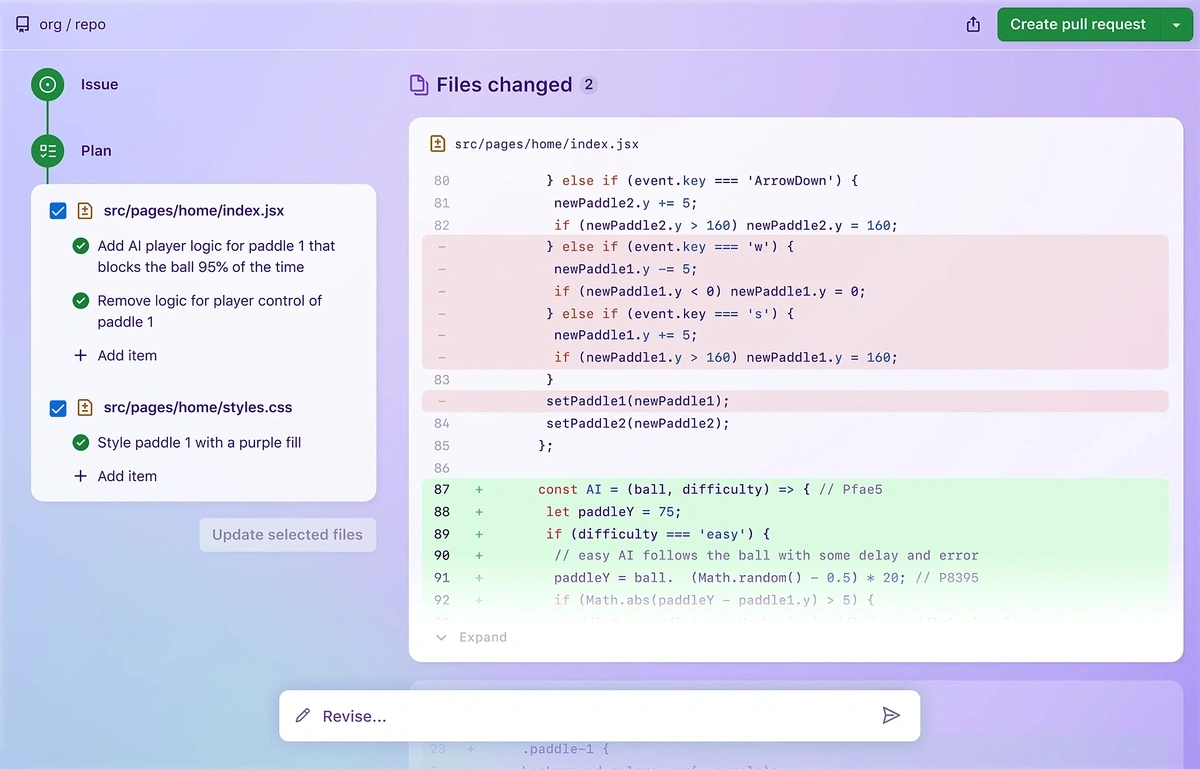
Task: Click the send arrow icon in Revise box
Action: 891,716
